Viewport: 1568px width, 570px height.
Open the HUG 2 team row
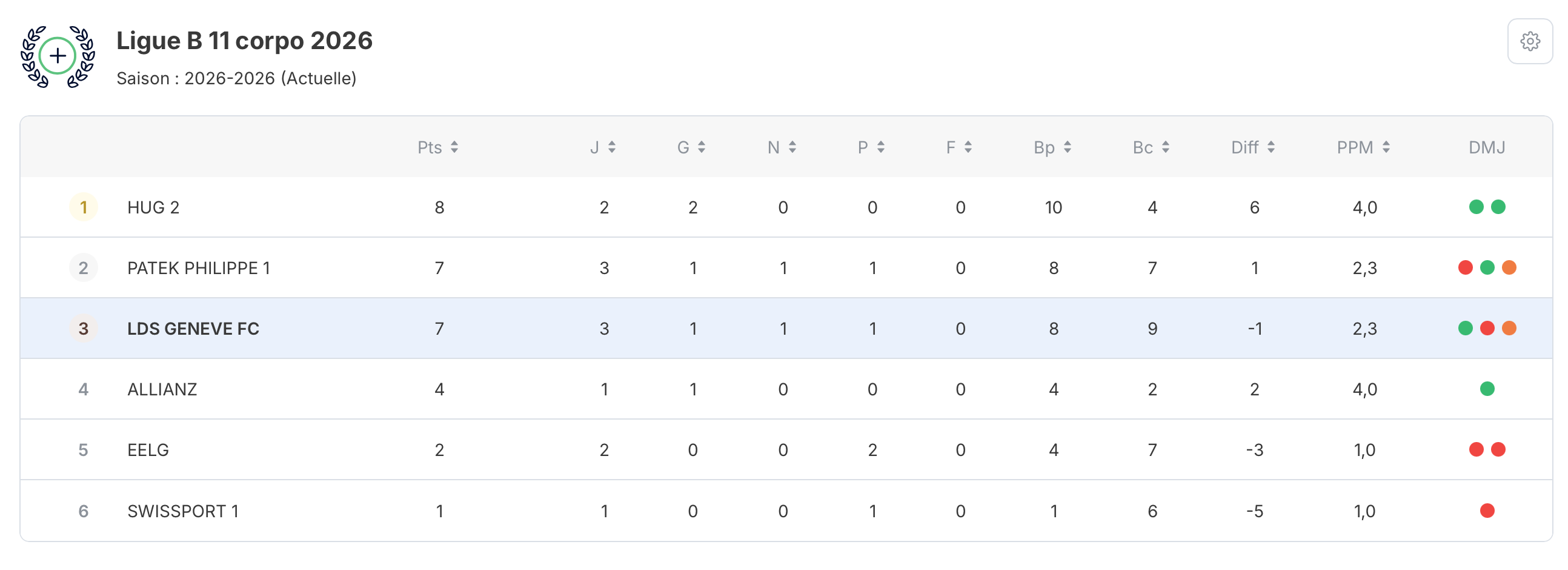(153, 207)
